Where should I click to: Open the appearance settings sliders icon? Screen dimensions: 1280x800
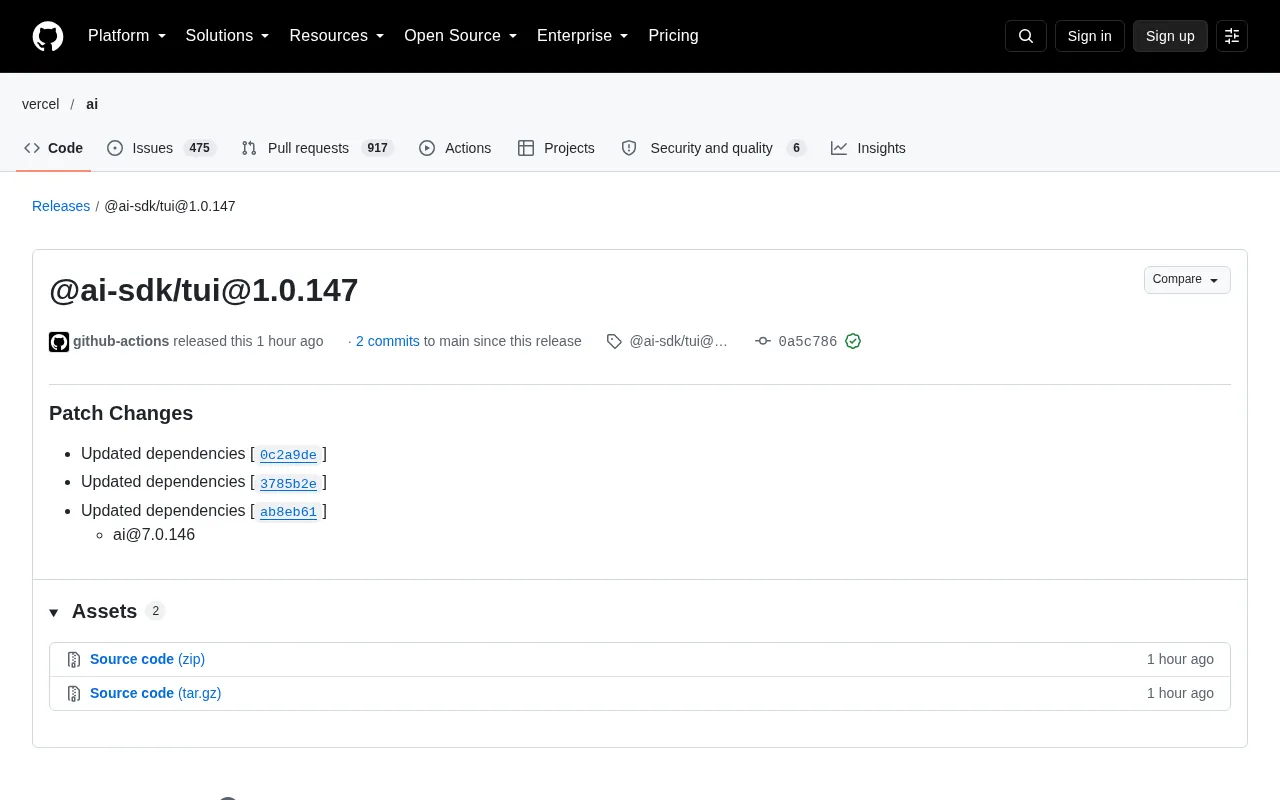tap(1232, 36)
